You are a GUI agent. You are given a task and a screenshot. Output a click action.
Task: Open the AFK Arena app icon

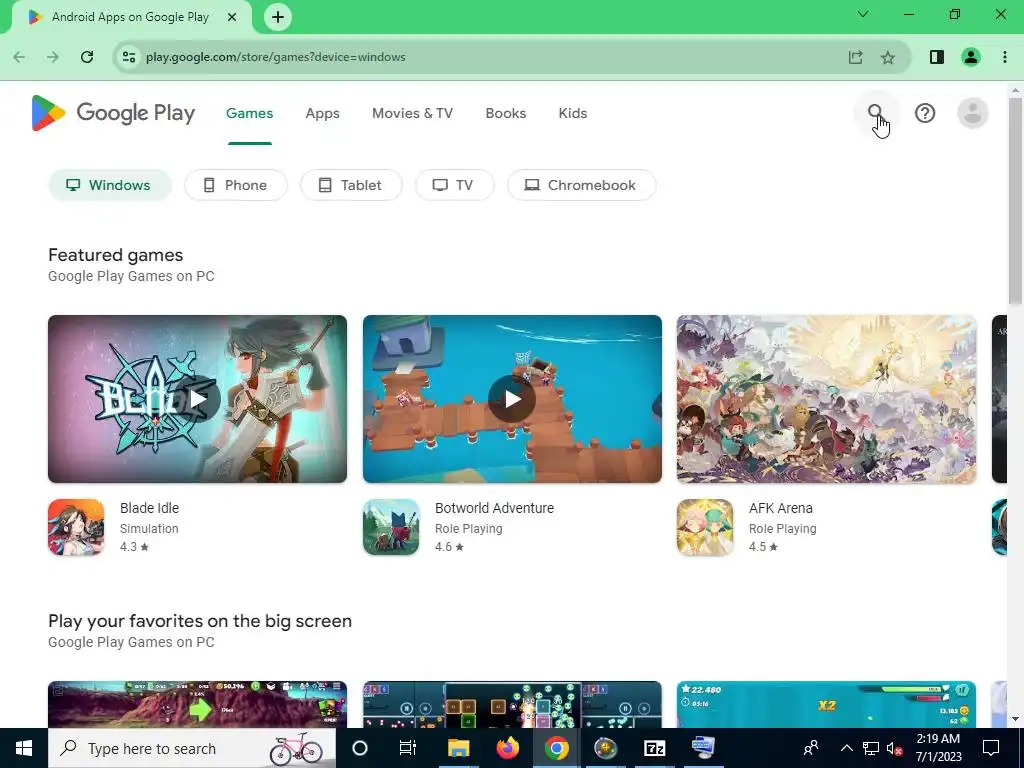click(705, 527)
